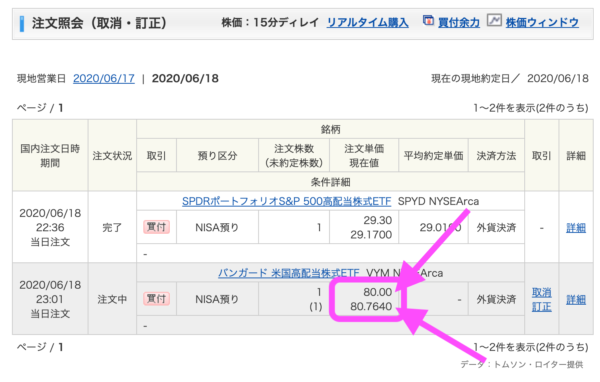Open 詳細 for the VYM order
The height and width of the screenshot is (382, 600).
point(576,300)
